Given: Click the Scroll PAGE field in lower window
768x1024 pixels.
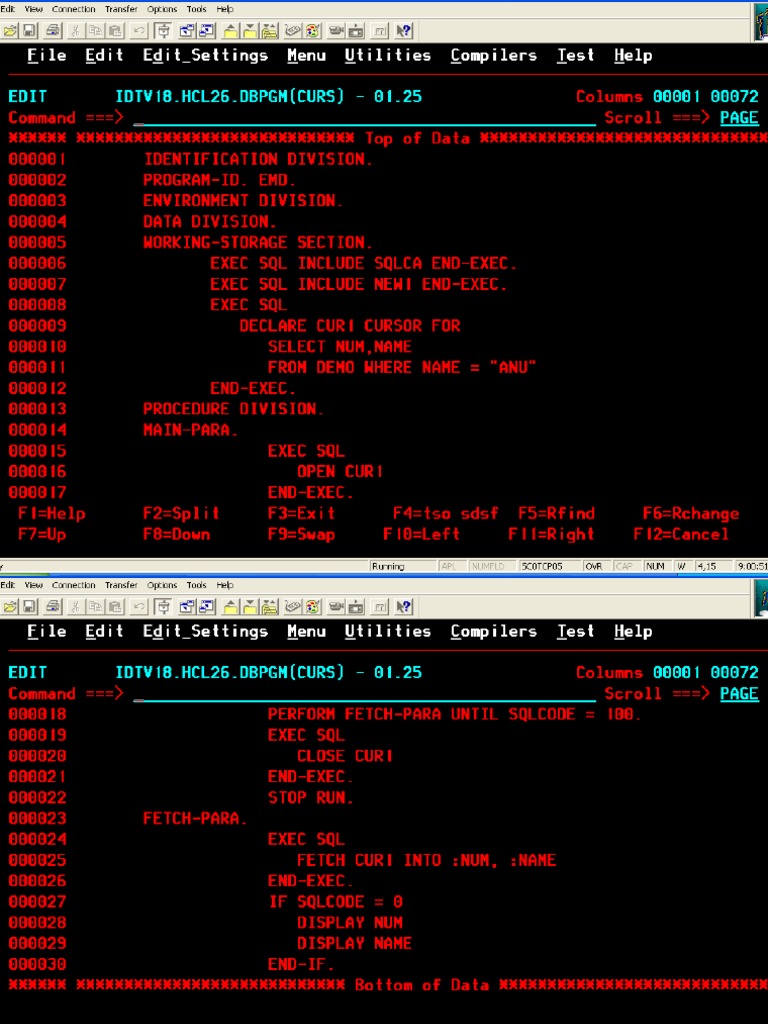Looking at the screenshot, I should pos(739,694).
